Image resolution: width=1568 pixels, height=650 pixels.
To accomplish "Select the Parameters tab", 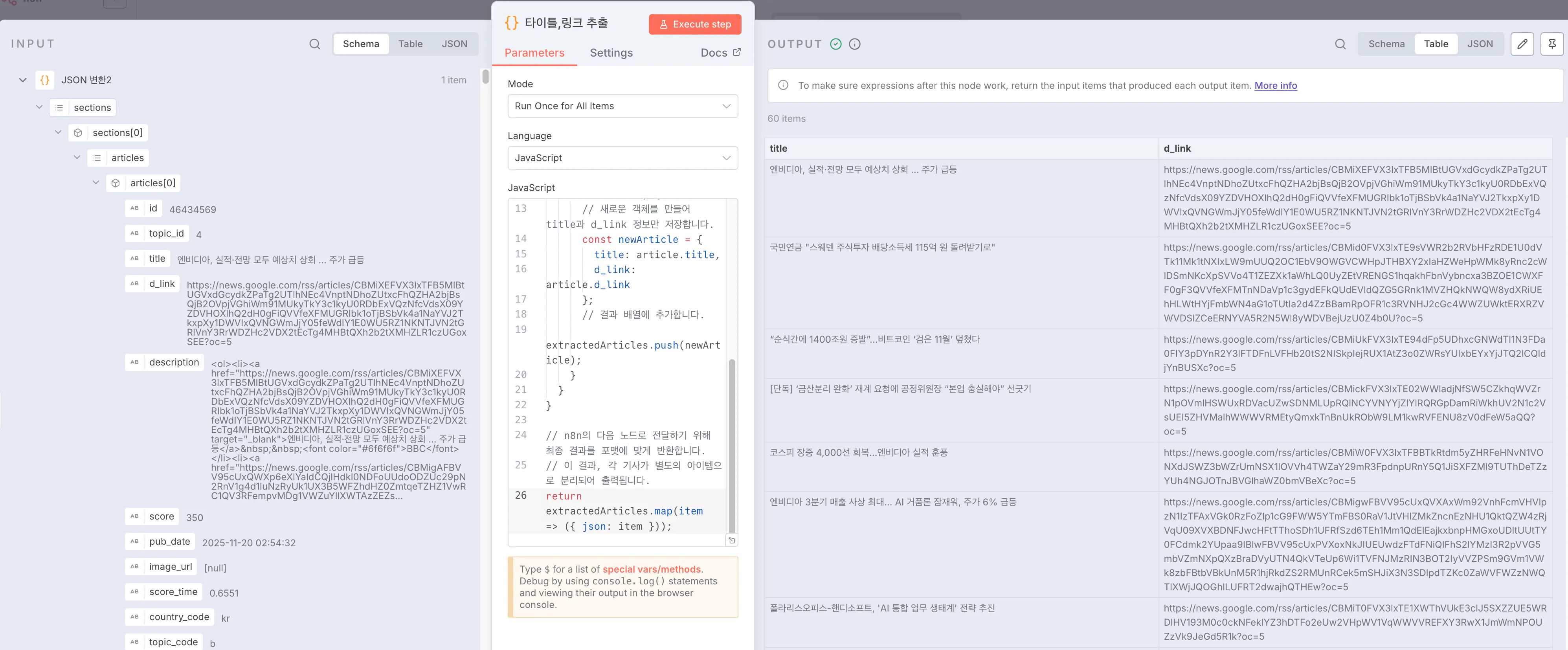I will [534, 52].
